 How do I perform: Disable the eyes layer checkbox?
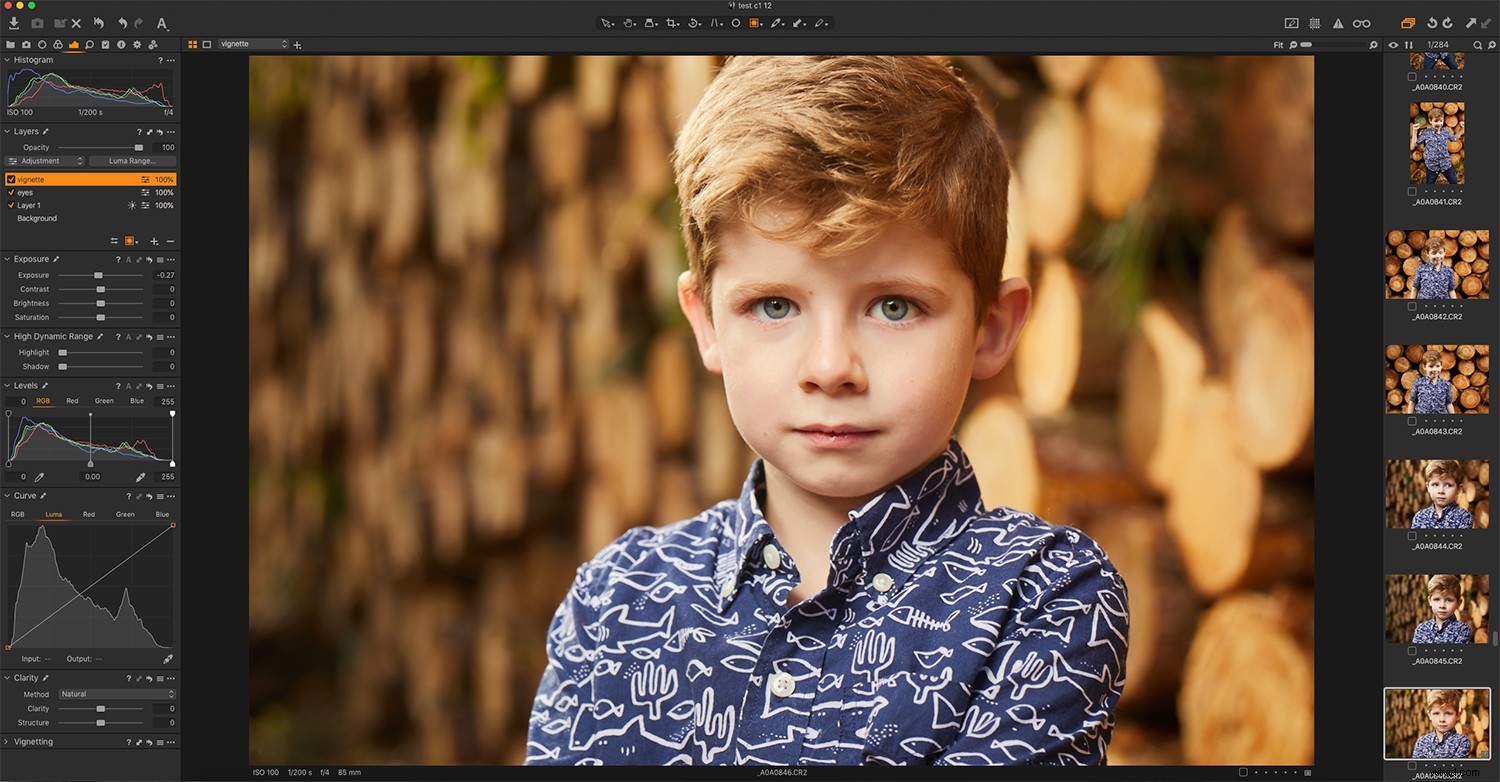pos(12,192)
